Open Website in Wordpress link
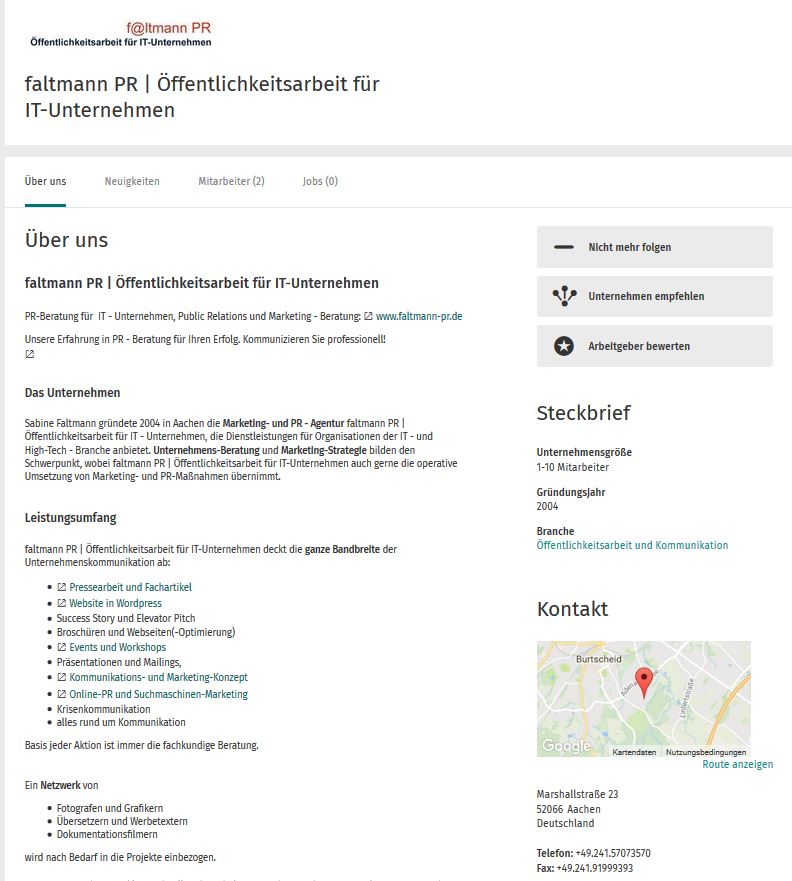This screenshot has height=881, width=792. 115,603
